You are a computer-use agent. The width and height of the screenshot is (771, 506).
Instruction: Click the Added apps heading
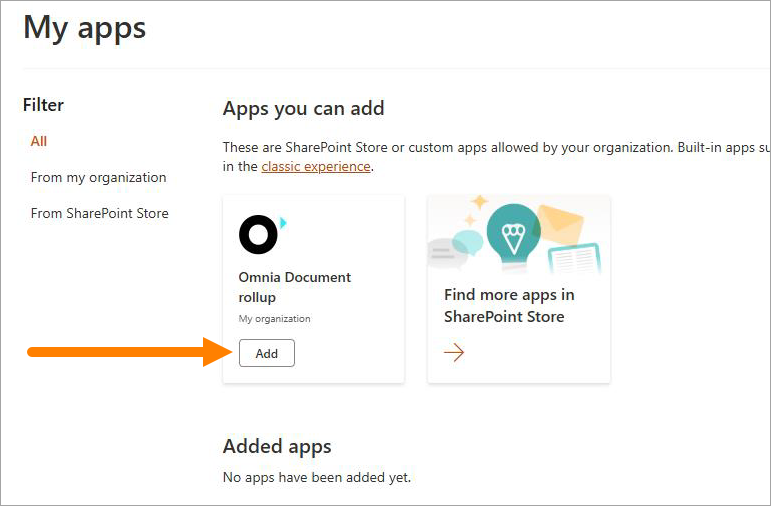point(277,446)
